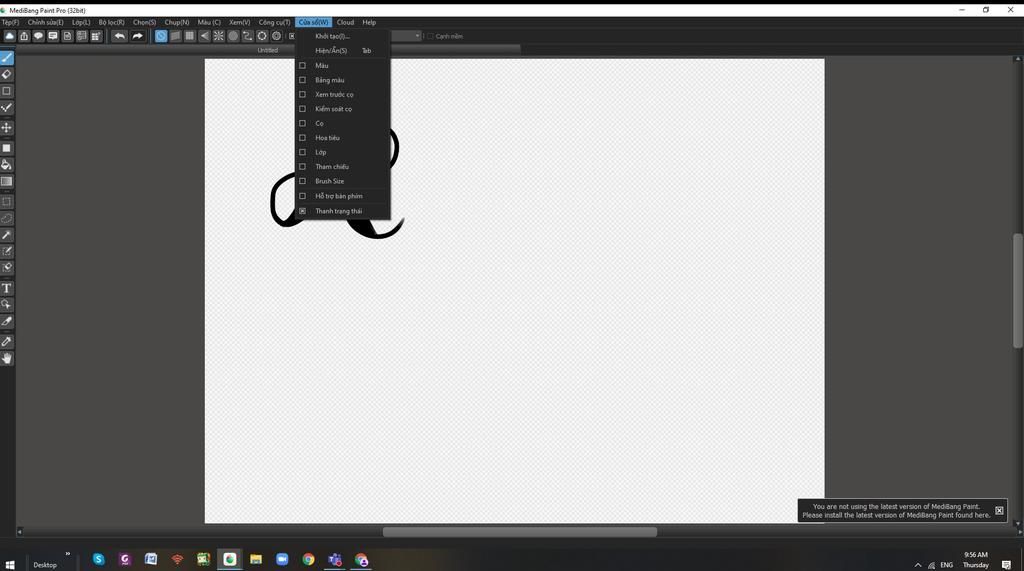Select the Operation tool
Image resolution: width=1024 pixels, height=571 pixels.
[x=7, y=304]
